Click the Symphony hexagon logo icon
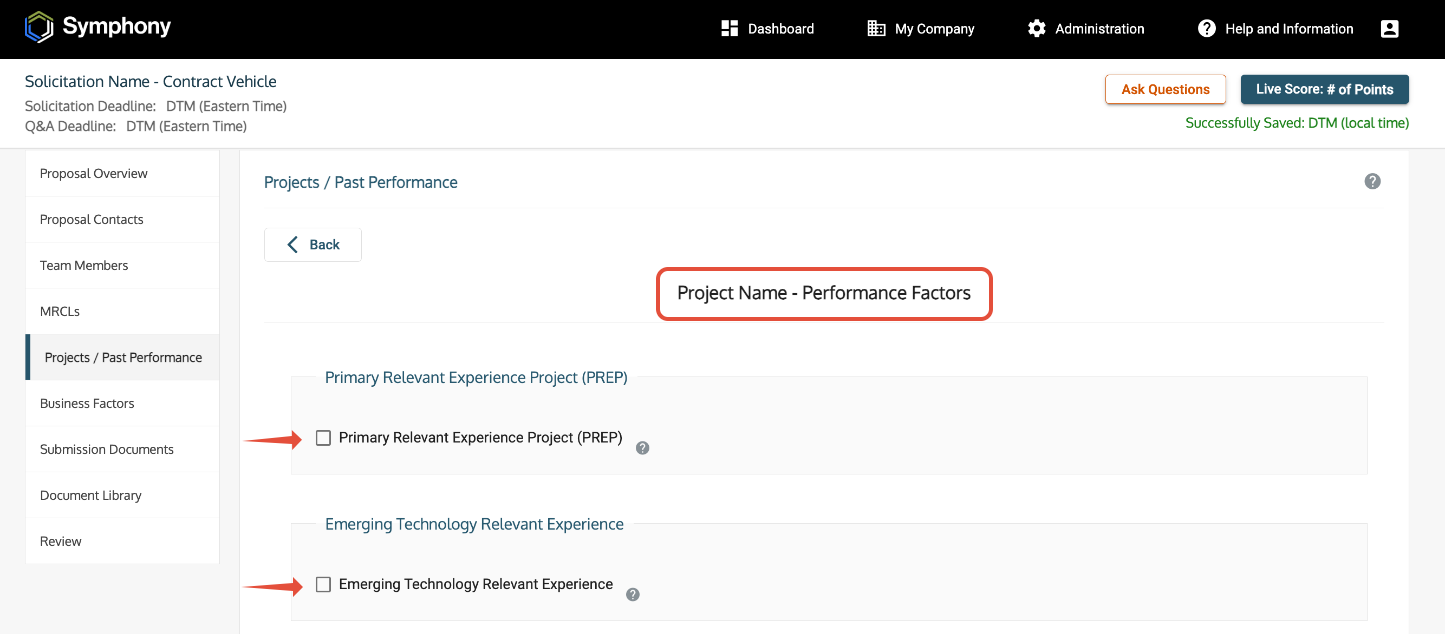Image resolution: width=1445 pixels, height=634 pixels. point(39,28)
